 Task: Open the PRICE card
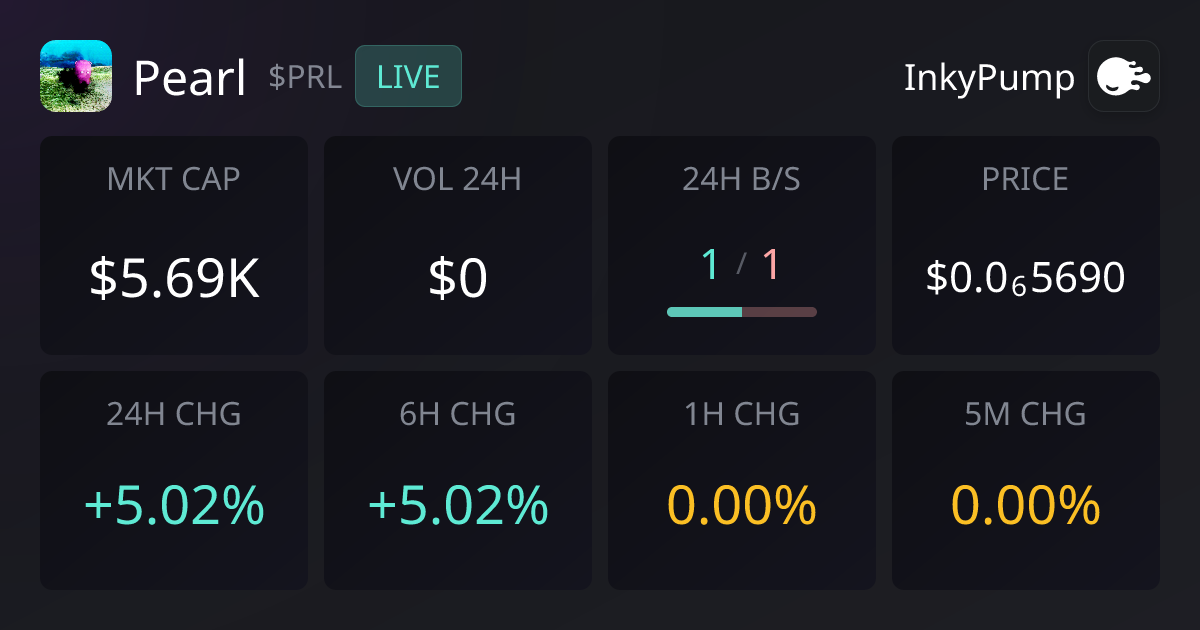pos(1026,245)
